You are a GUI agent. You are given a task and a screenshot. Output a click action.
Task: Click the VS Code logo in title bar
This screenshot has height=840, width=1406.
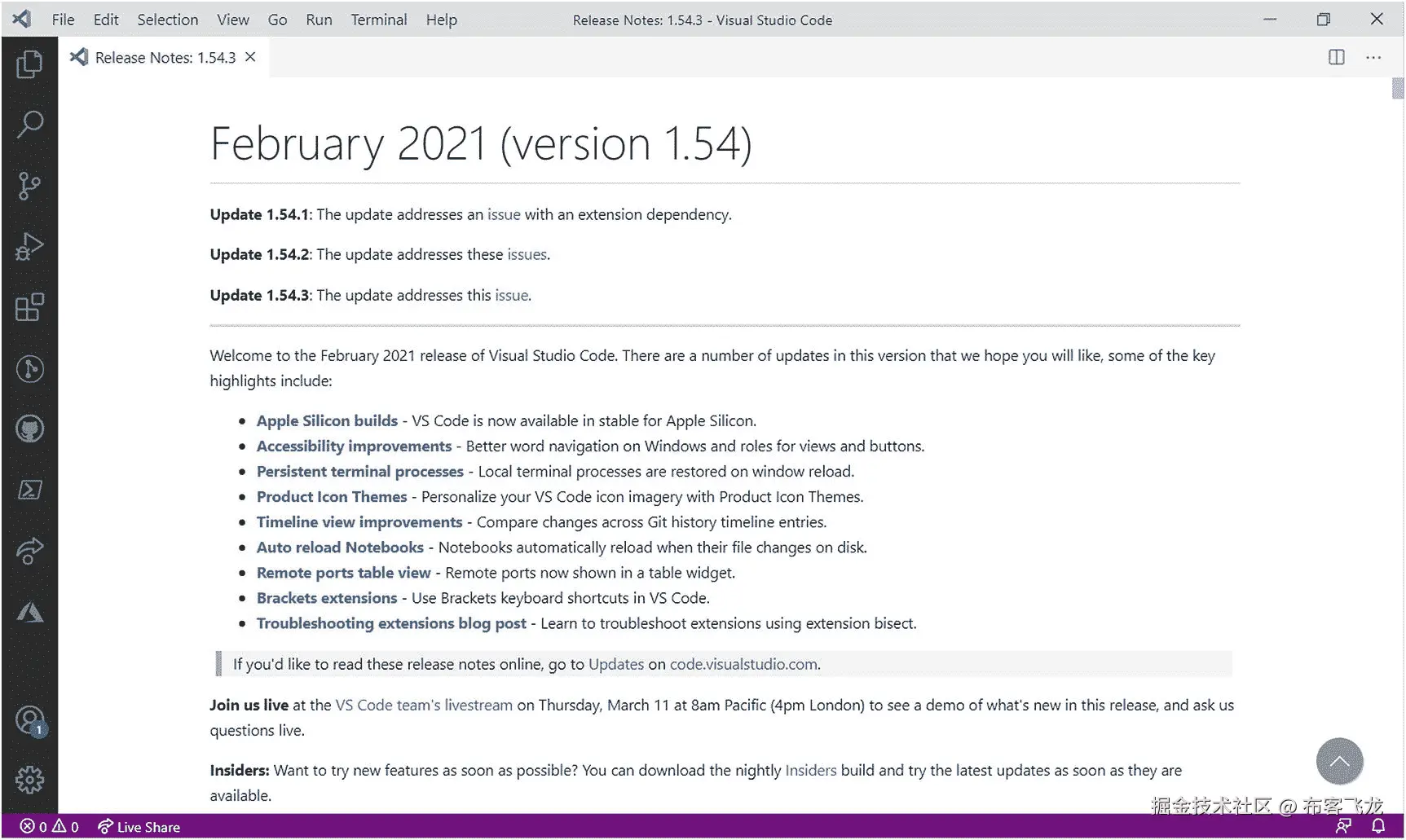click(x=22, y=19)
